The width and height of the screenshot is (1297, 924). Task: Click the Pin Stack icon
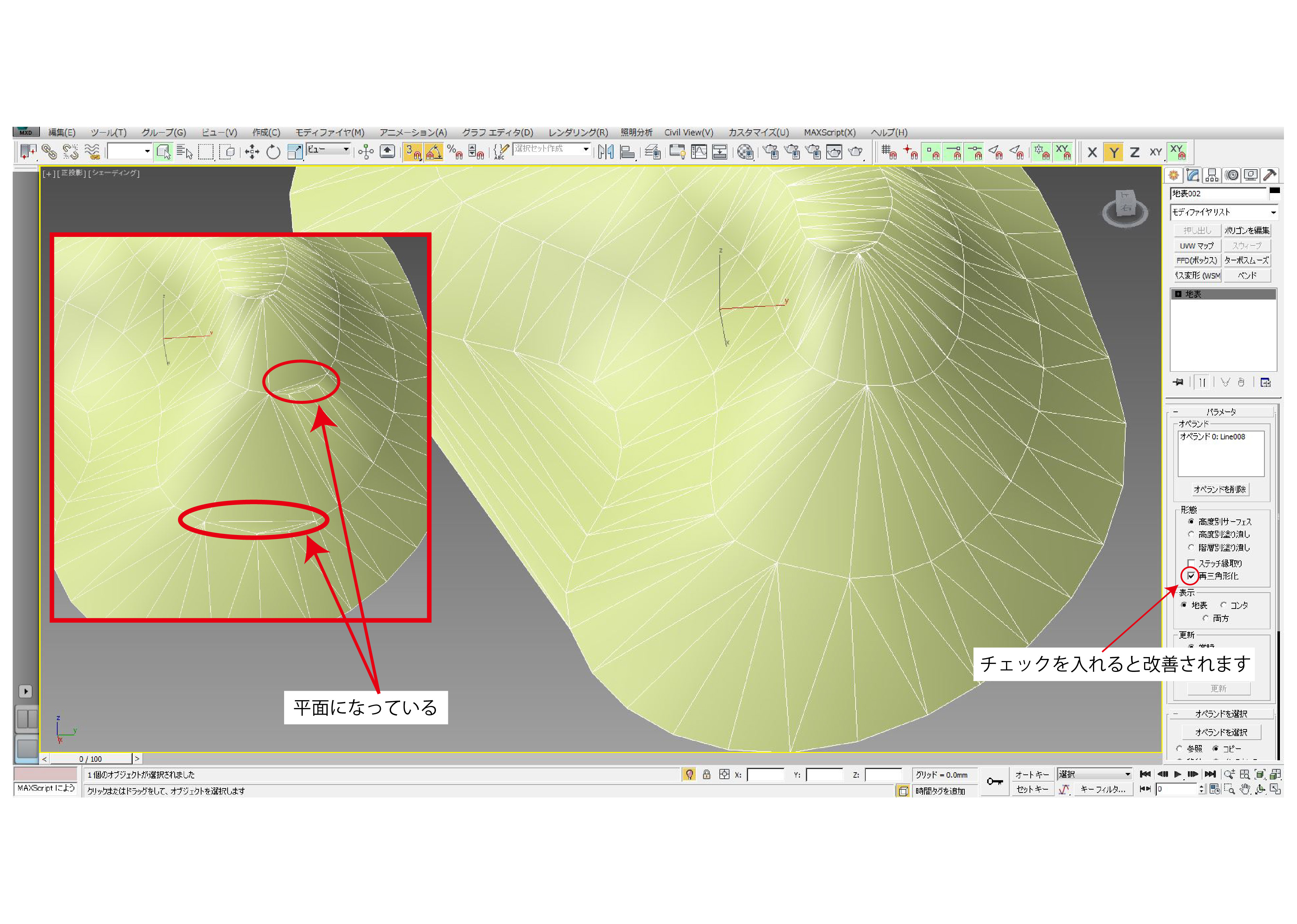click(x=1178, y=382)
